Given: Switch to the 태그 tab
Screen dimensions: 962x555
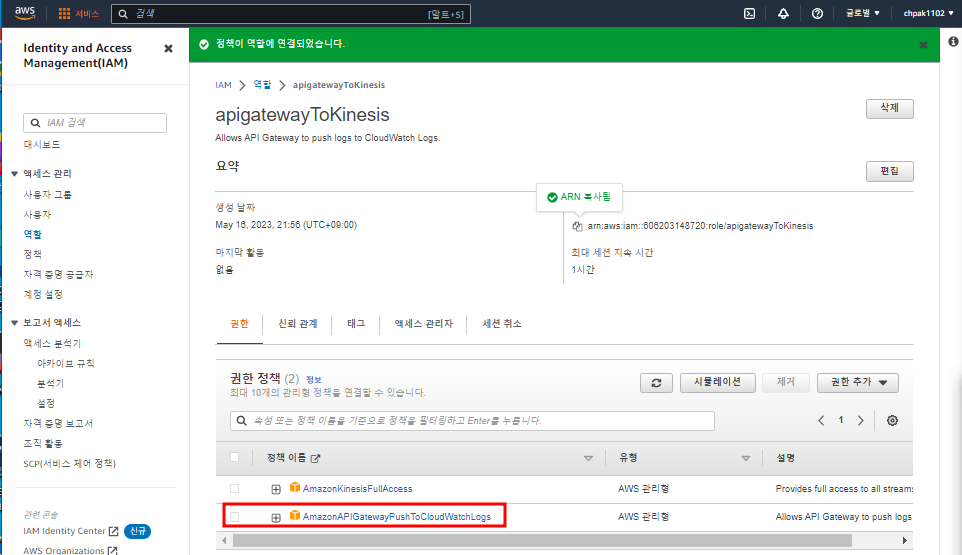Looking at the screenshot, I should [356, 324].
